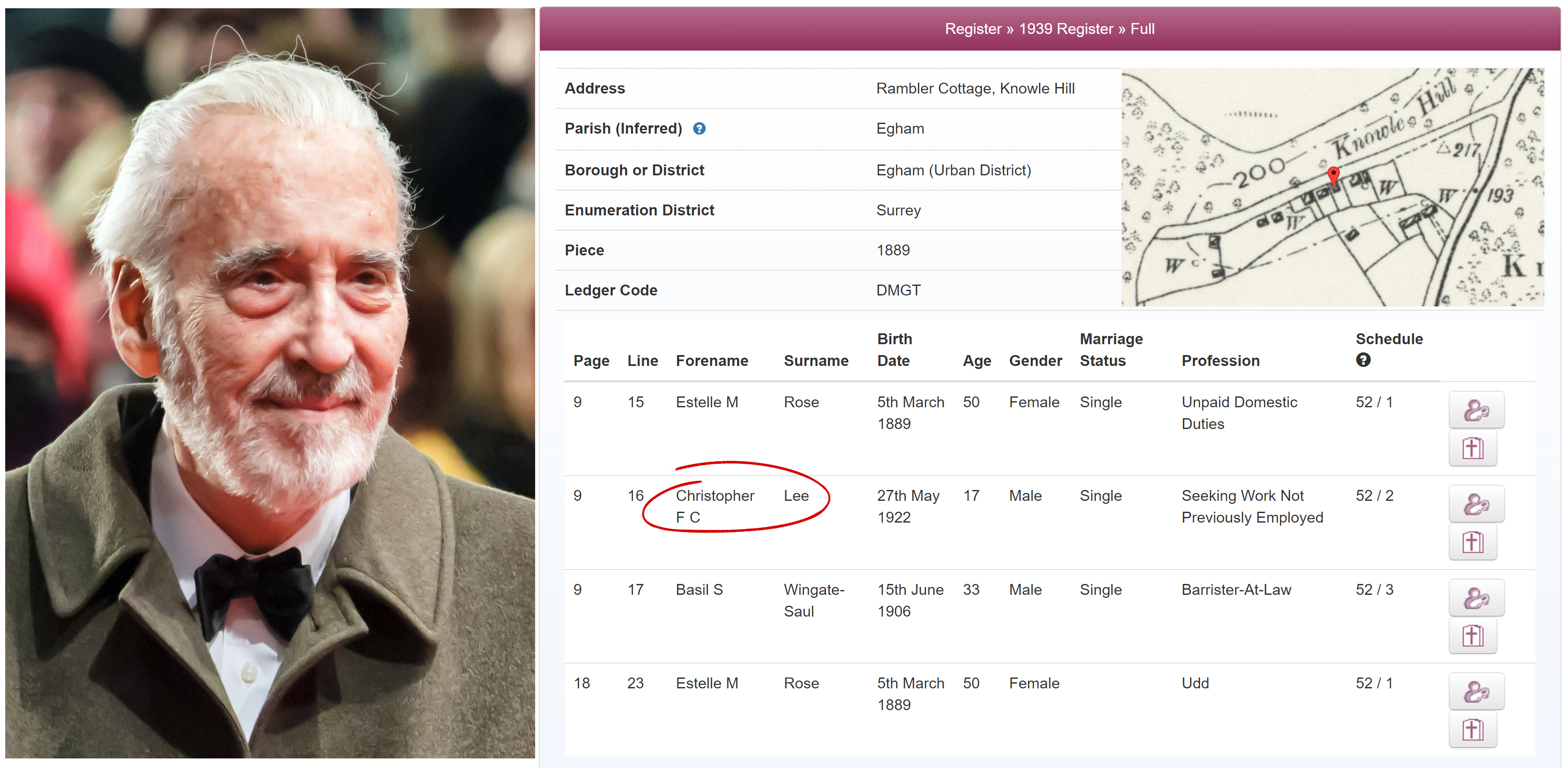
Task: Click the person record icon on the bottom Estelle row
Action: pos(1477,691)
